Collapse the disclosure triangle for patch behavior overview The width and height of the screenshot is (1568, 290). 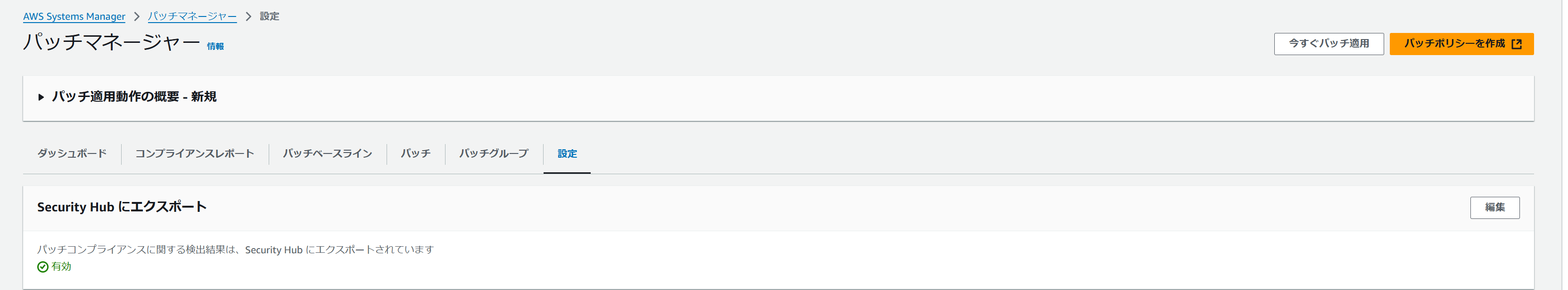pyautogui.click(x=41, y=96)
